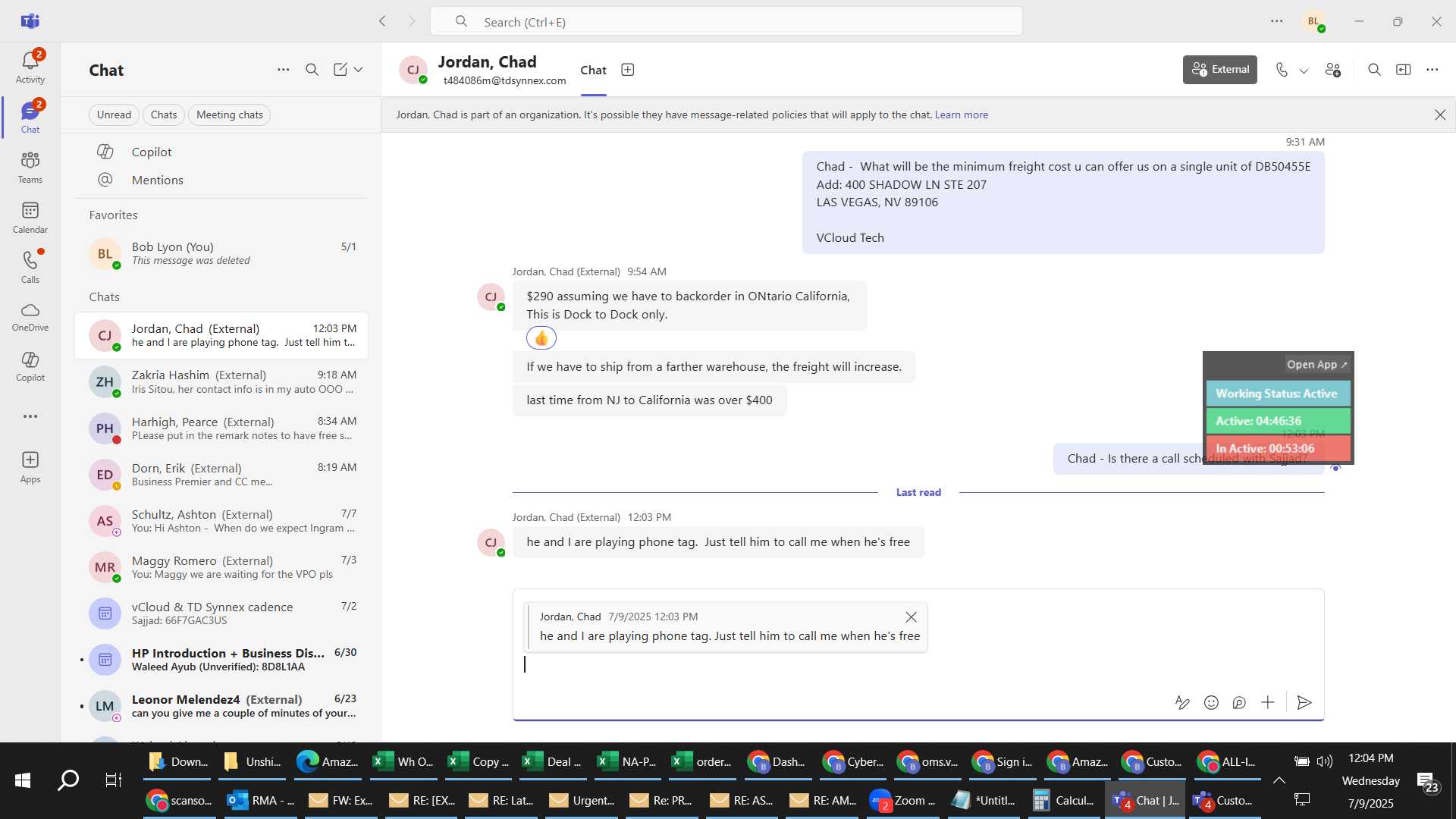The width and height of the screenshot is (1456, 819).
Task: Find in chat search icon
Action: click(1374, 70)
